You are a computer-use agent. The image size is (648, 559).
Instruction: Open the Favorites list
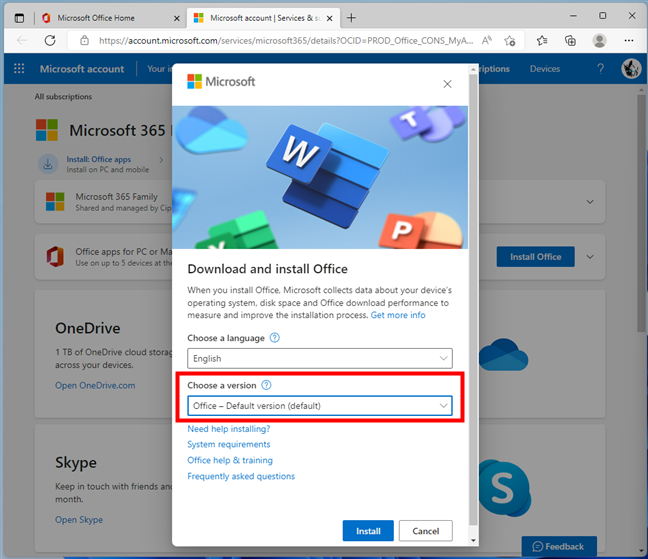542,40
